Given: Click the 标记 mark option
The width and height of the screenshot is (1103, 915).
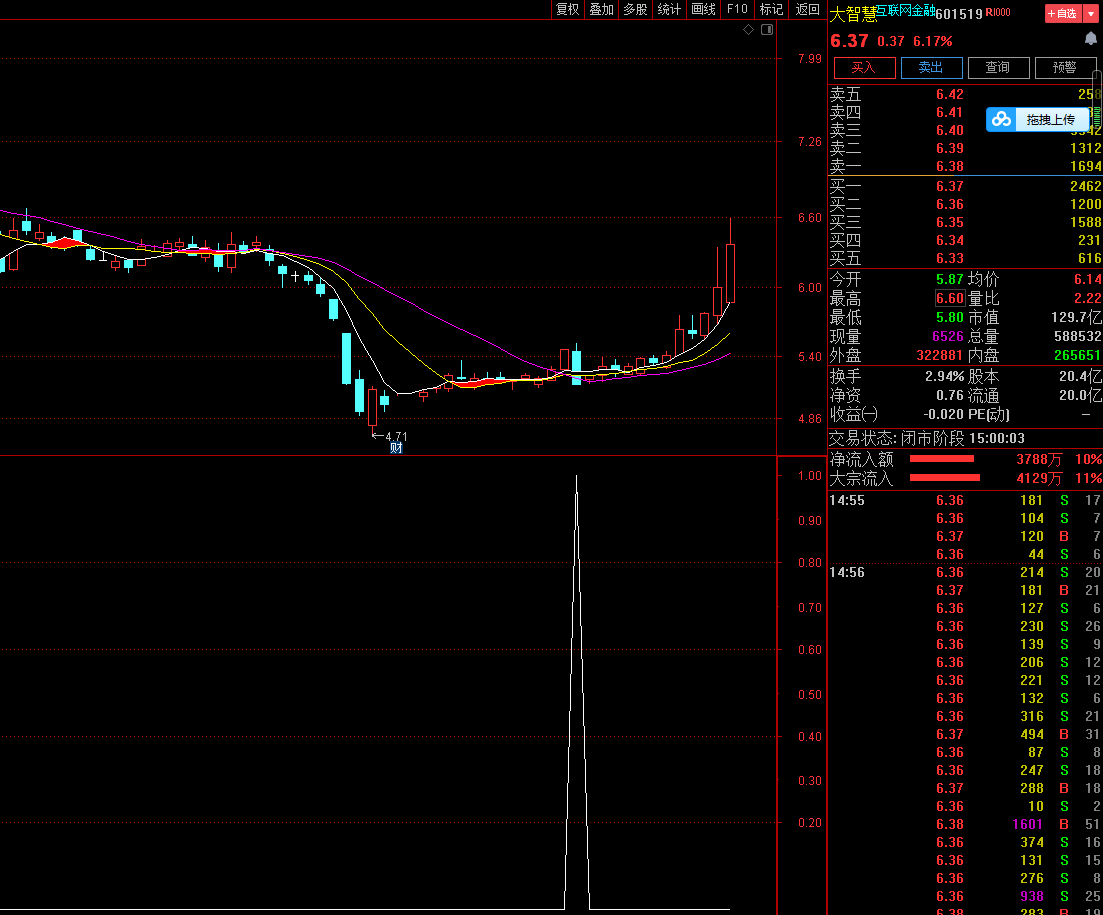Looking at the screenshot, I should pyautogui.click(x=771, y=9).
